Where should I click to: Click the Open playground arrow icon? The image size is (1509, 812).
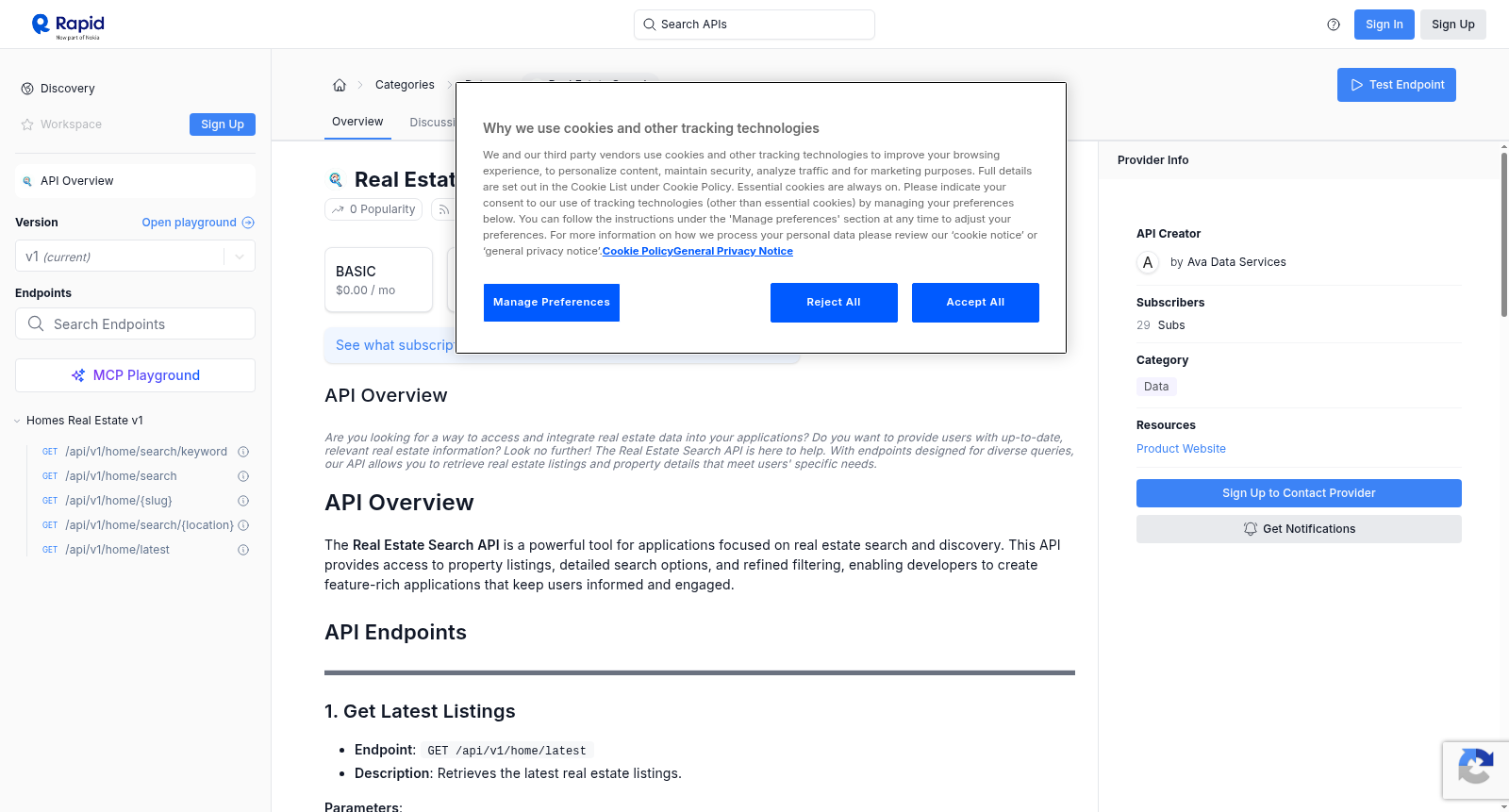pos(248,223)
